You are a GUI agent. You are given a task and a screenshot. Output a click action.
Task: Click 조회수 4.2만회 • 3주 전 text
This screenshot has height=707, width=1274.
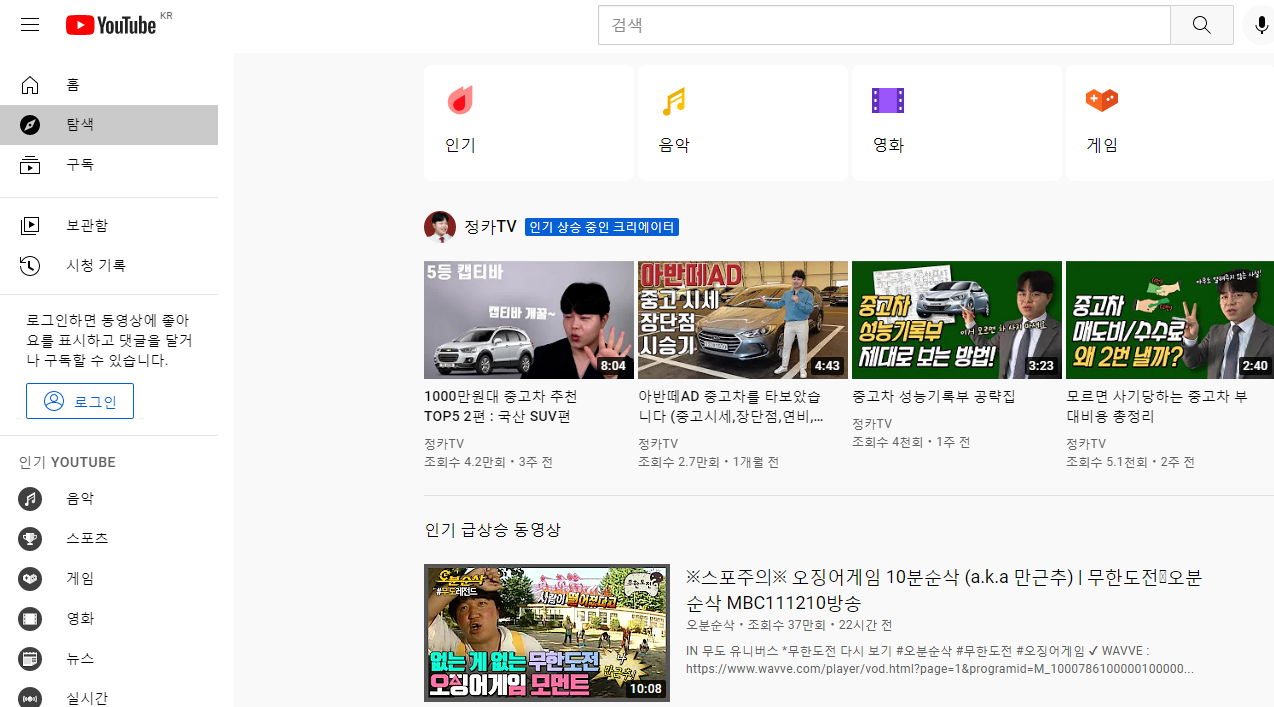[x=488, y=462]
